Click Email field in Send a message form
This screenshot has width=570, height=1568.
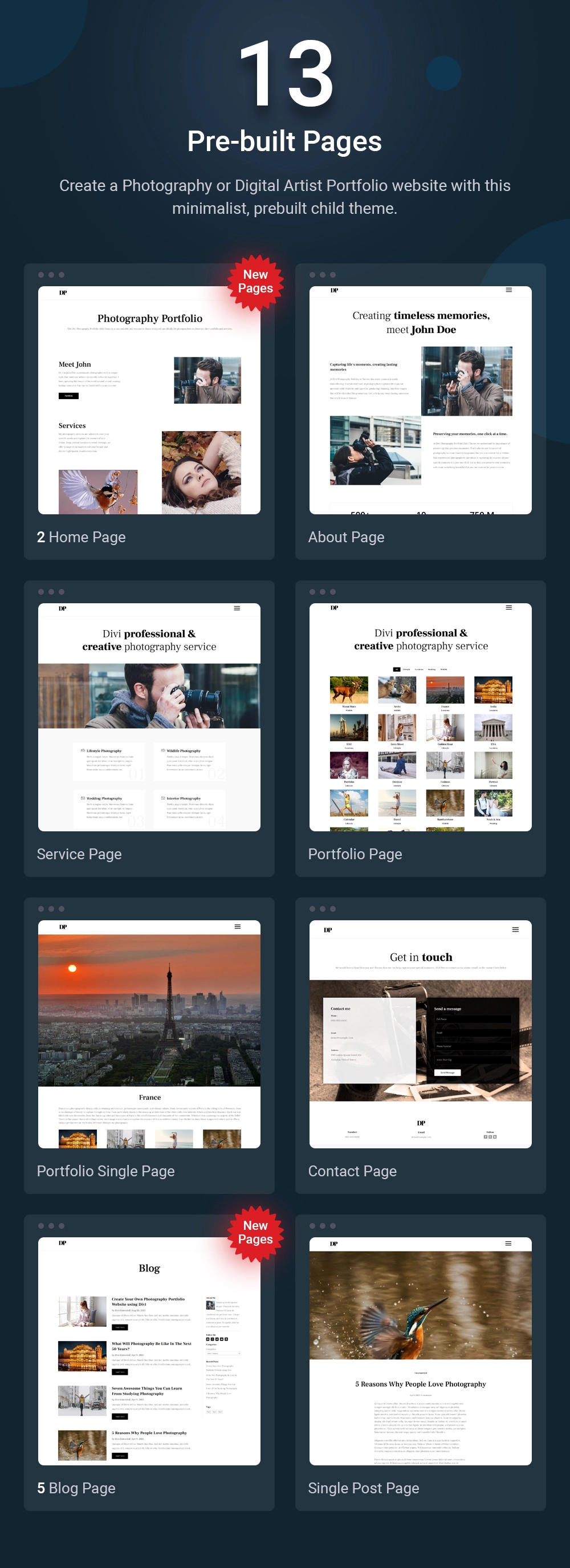pyautogui.click(x=473, y=1033)
